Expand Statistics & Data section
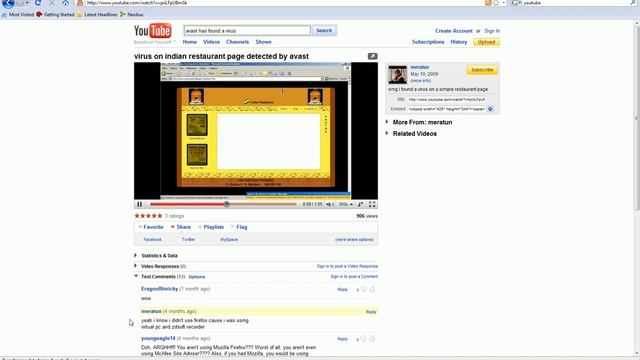 pyautogui.click(x=156, y=256)
